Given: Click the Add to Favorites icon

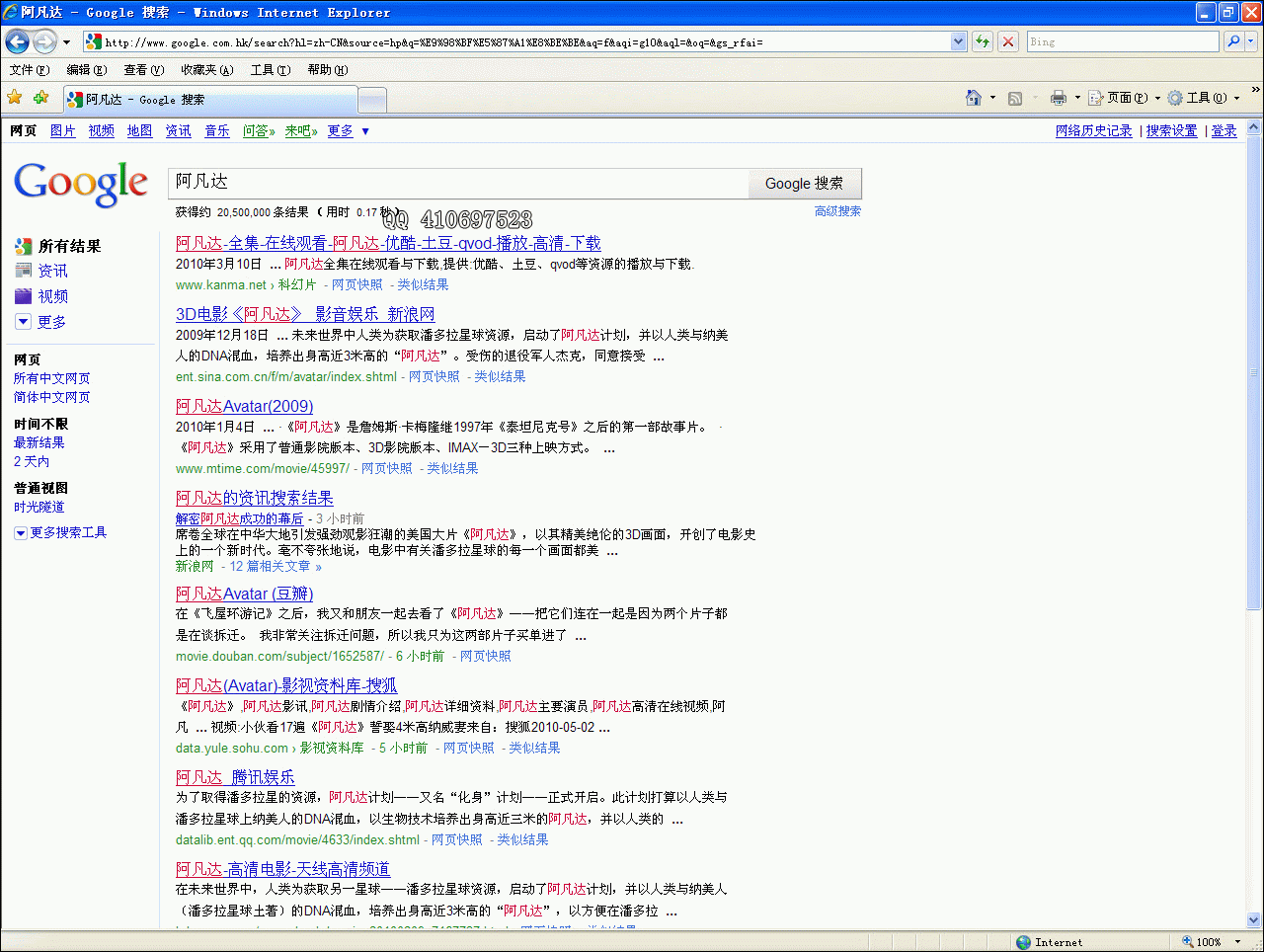Looking at the screenshot, I should pyautogui.click(x=40, y=97).
